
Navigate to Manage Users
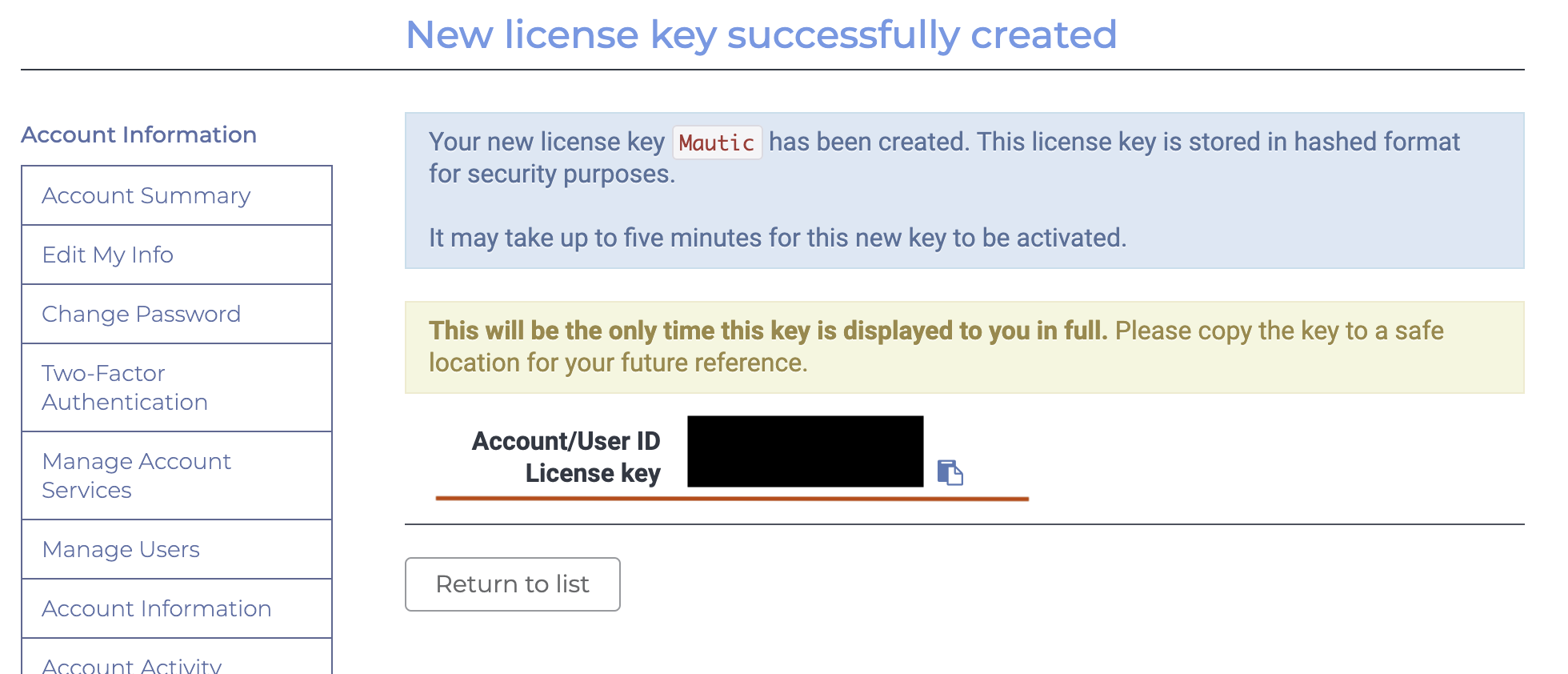pos(121,550)
